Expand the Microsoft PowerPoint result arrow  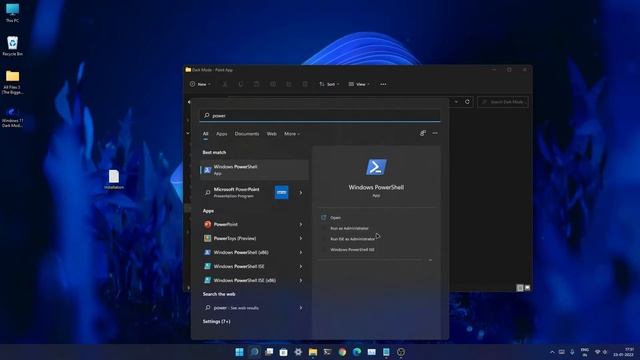click(301, 193)
